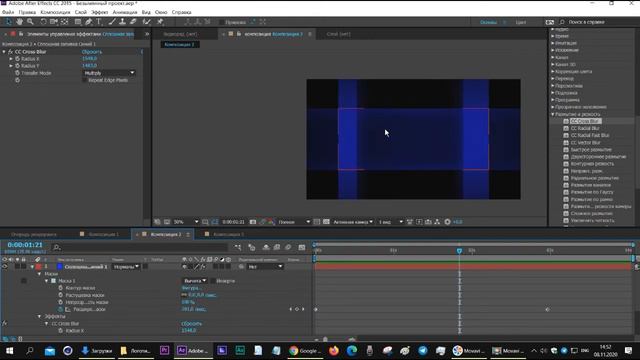Click the Radius Y value in effect controls

(89, 66)
